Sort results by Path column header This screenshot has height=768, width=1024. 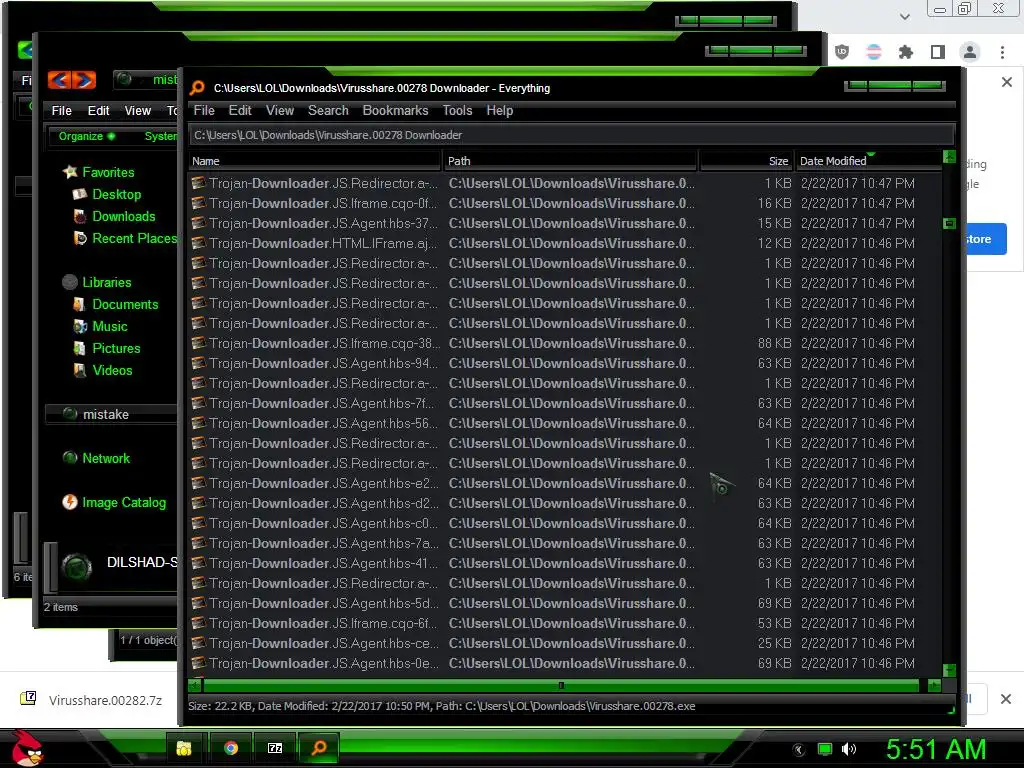tap(570, 161)
